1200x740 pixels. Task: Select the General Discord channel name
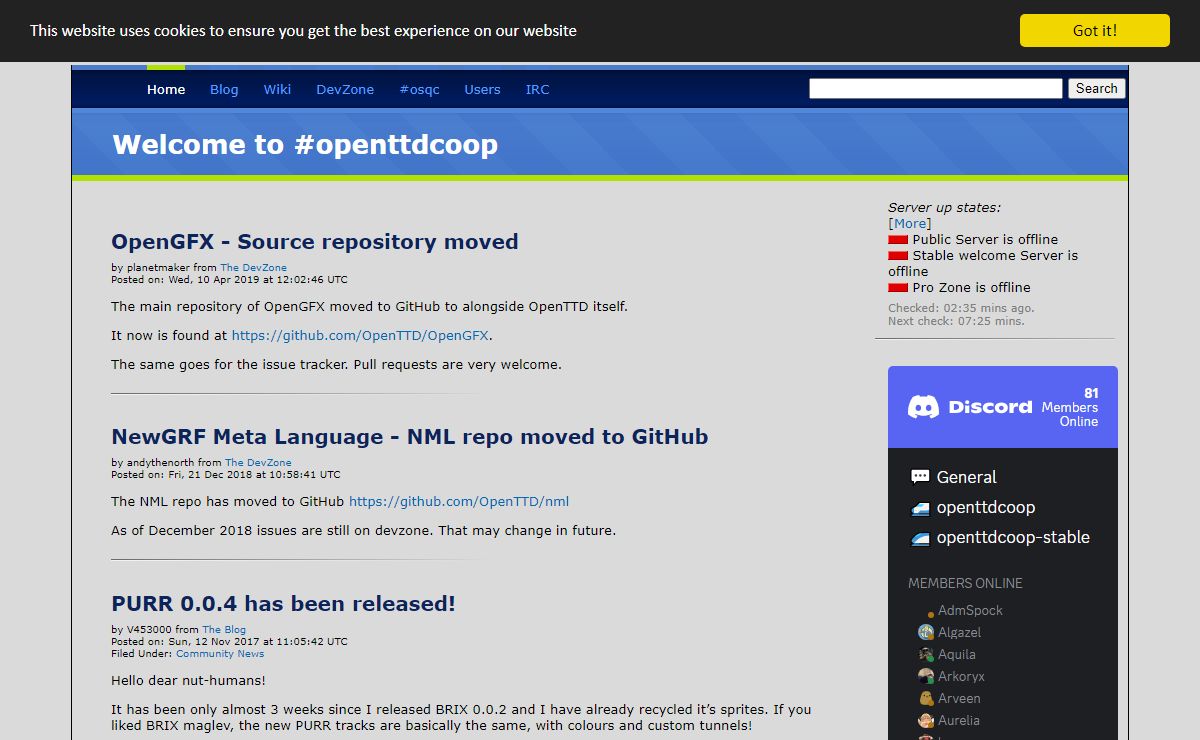pyautogui.click(x=966, y=477)
